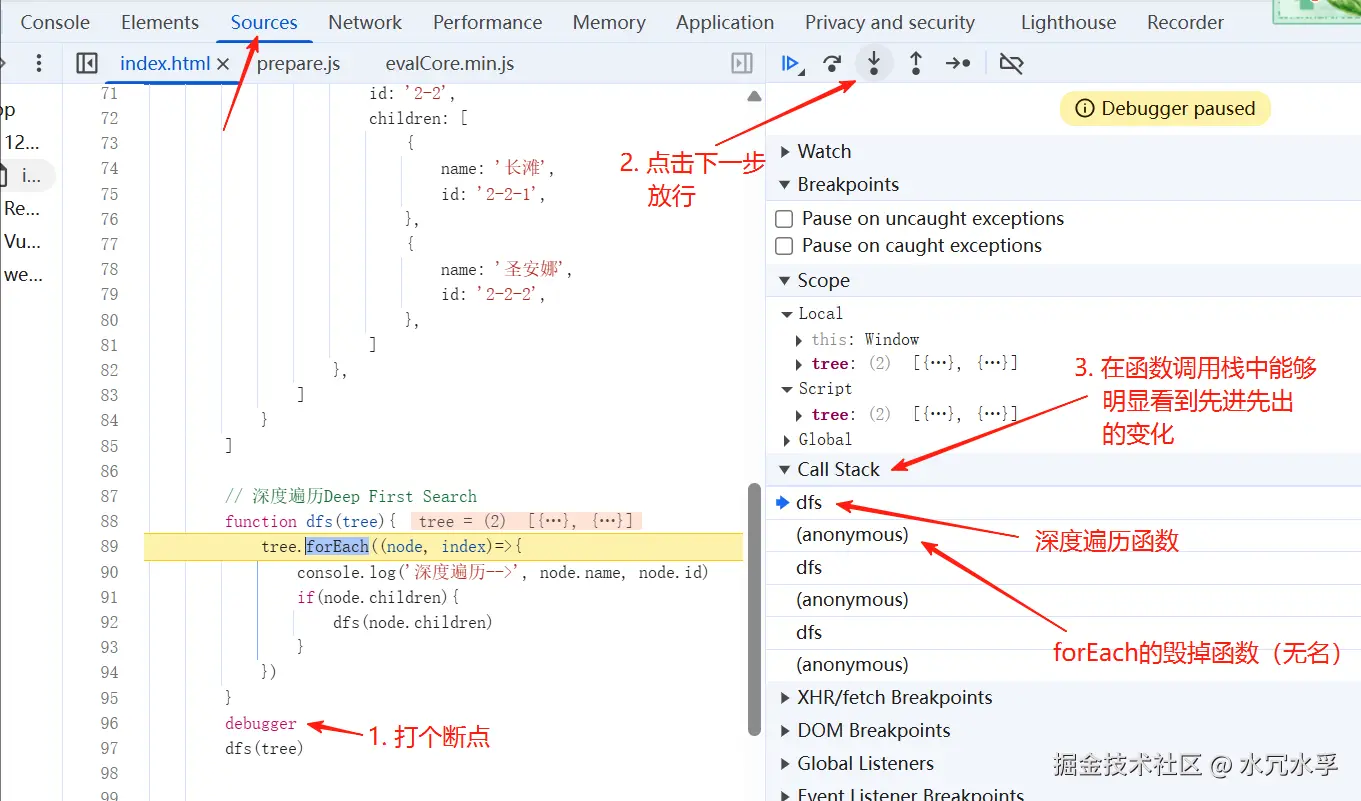Select the Sources tab
1361x801 pixels.
pos(264,22)
